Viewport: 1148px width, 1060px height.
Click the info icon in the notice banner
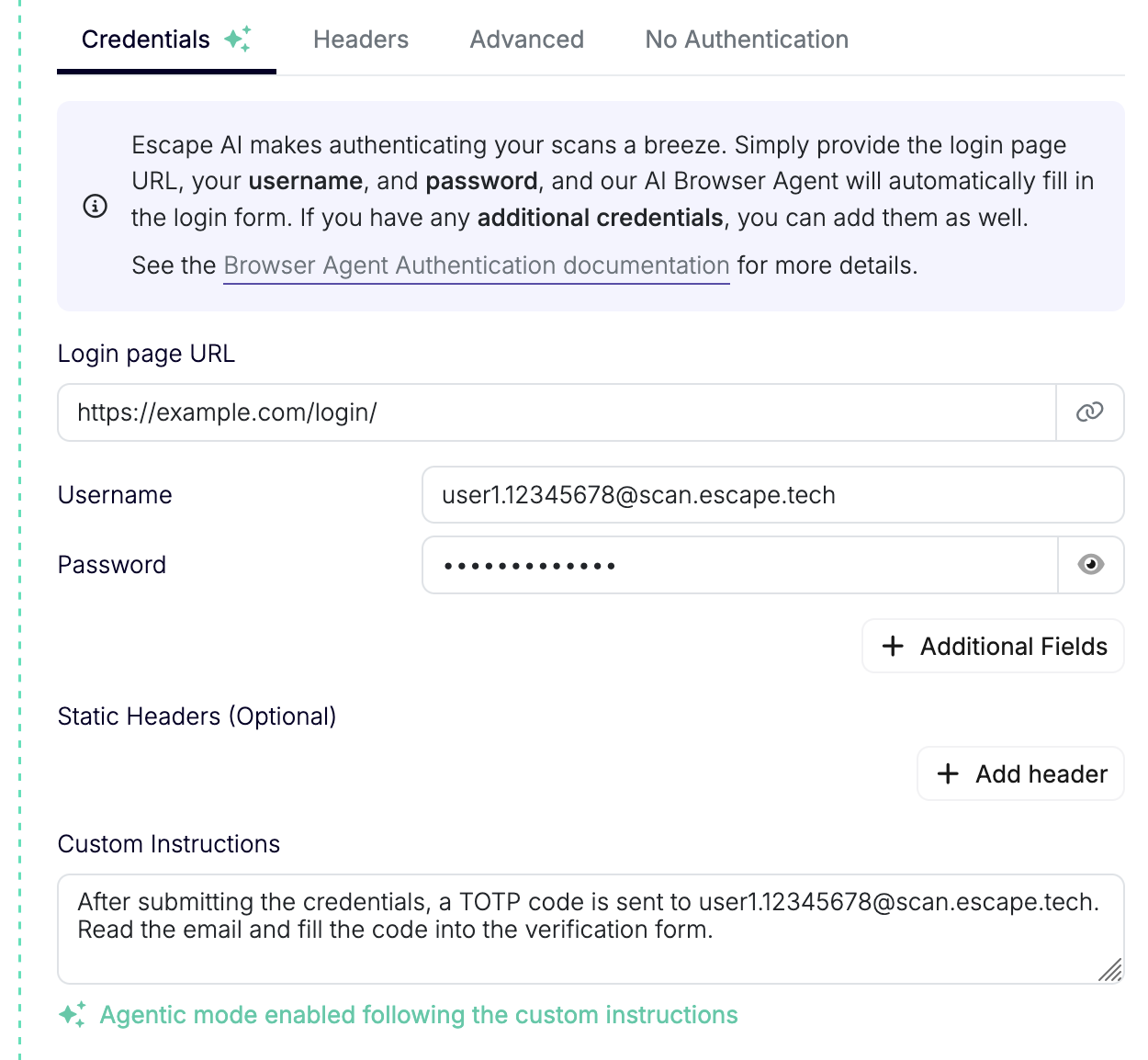pos(95,207)
